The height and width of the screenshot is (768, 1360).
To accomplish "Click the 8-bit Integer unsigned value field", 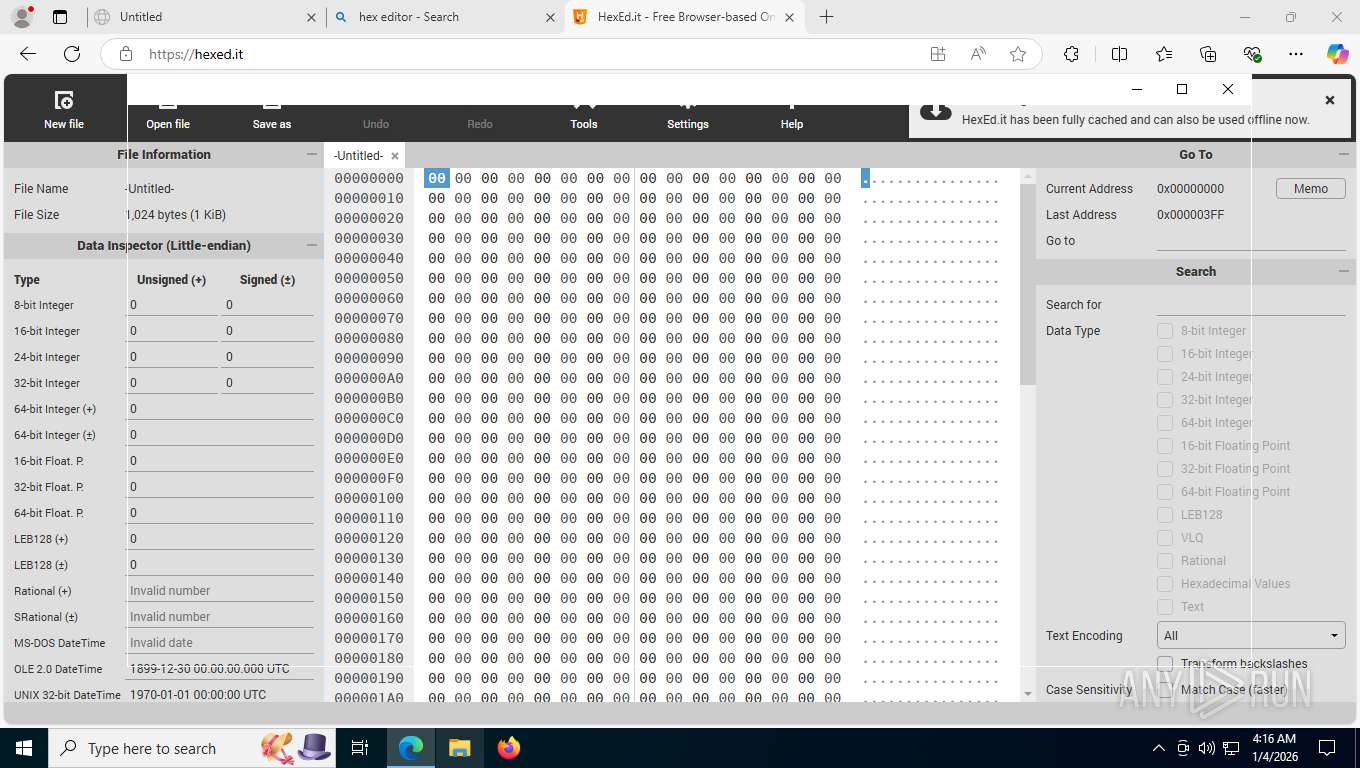I will [172, 305].
